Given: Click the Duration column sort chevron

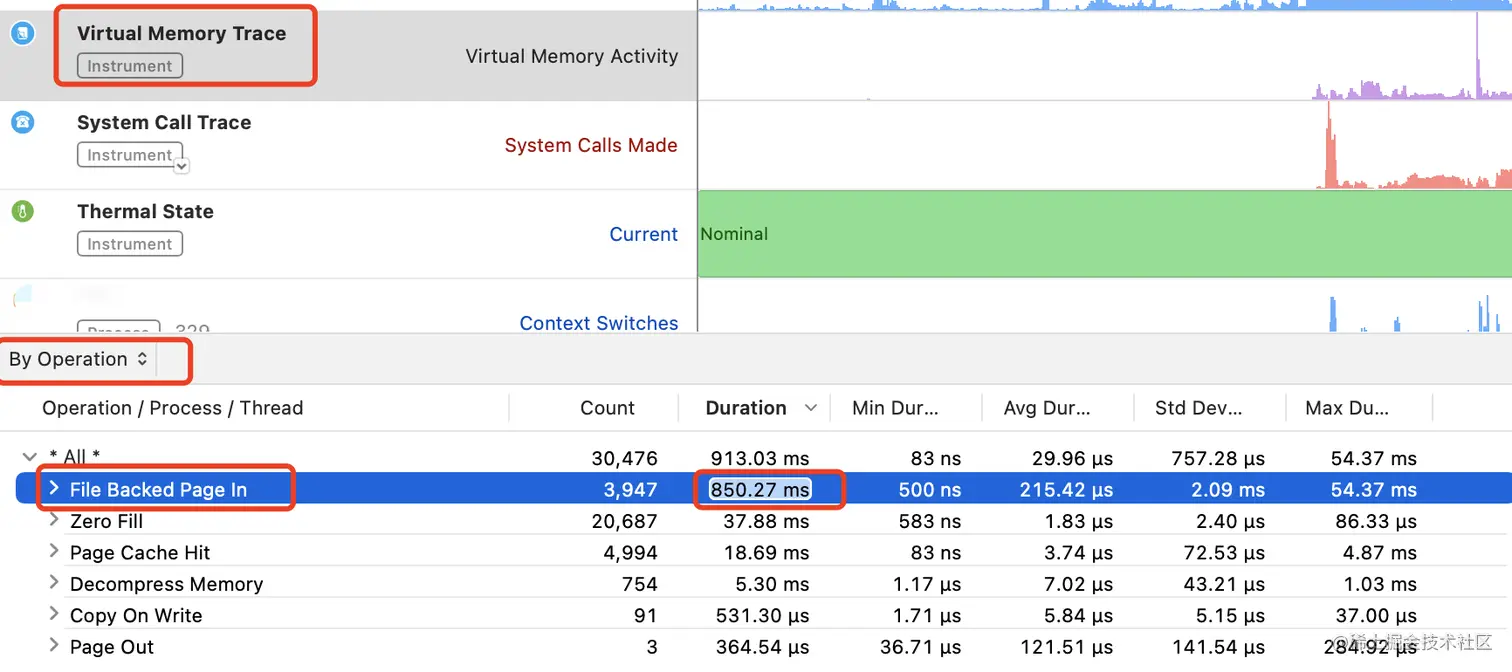Looking at the screenshot, I should pyautogui.click(x=811, y=408).
